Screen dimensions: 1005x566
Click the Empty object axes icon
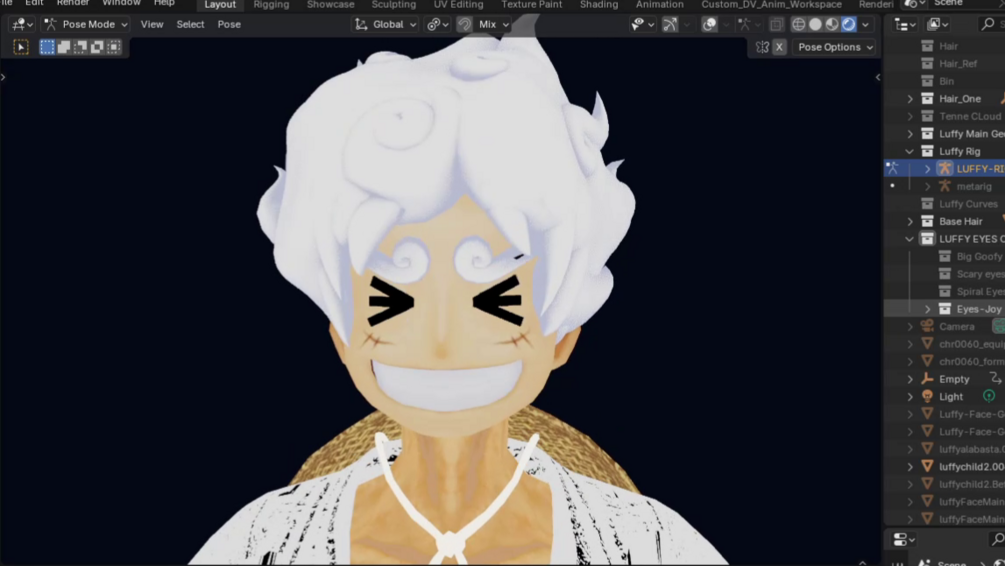(927, 379)
